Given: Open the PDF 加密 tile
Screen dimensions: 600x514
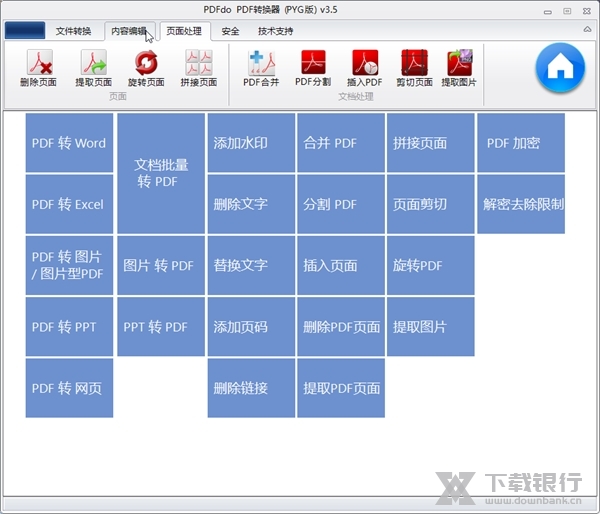Looking at the screenshot, I should coord(521,143).
